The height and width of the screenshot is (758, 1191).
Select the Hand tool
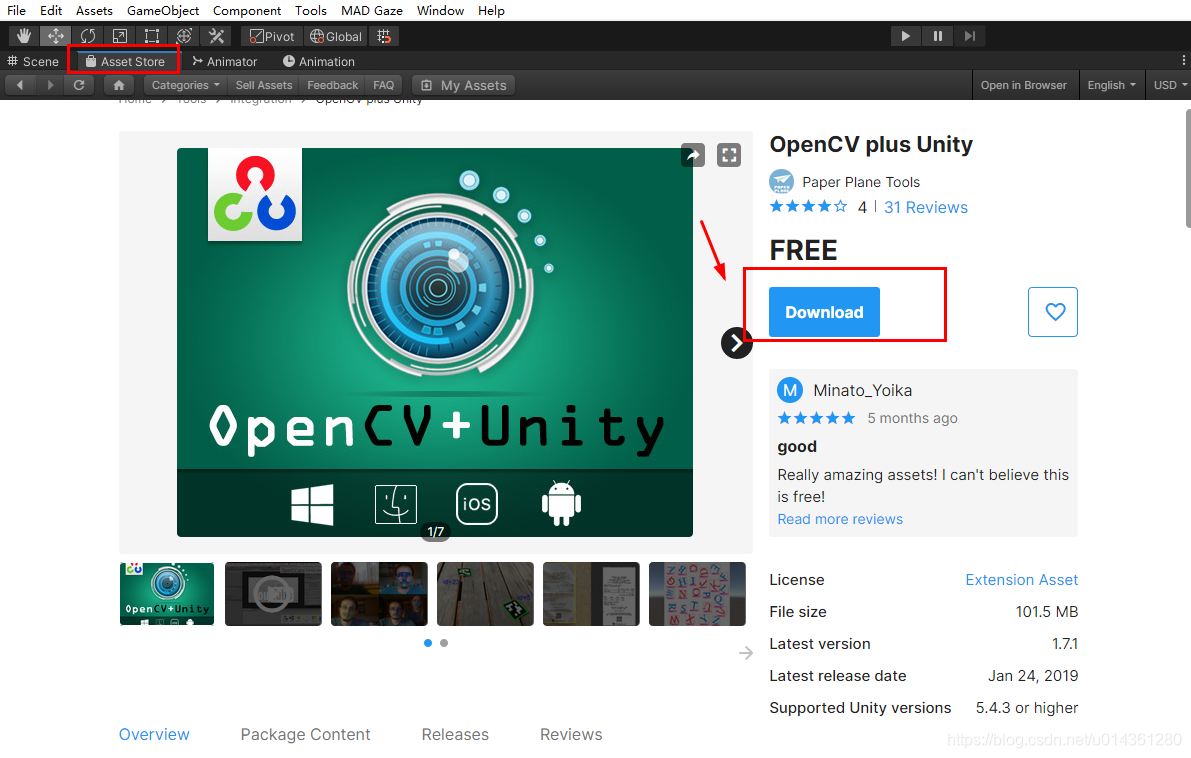click(x=24, y=36)
